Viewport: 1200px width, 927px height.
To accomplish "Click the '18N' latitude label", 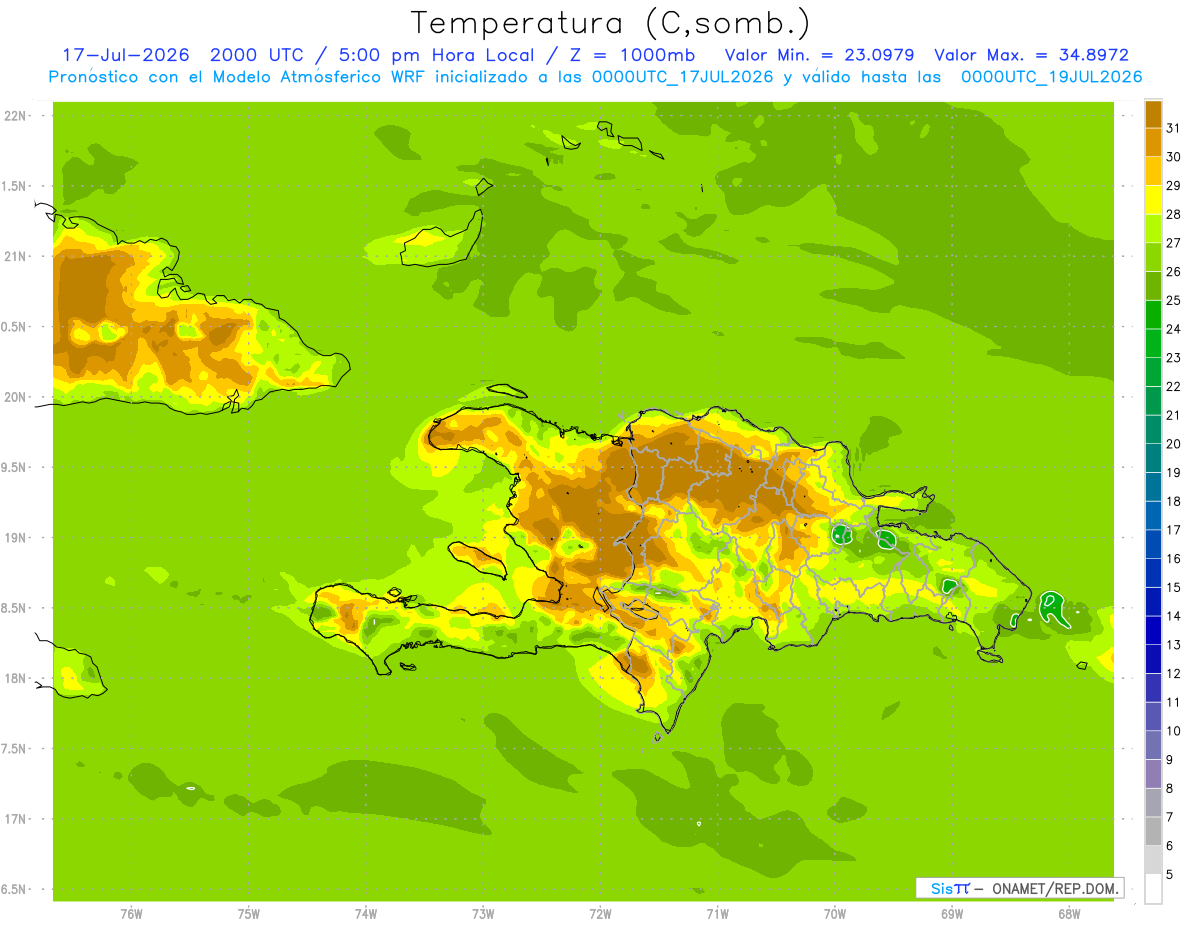I will click(17, 678).
